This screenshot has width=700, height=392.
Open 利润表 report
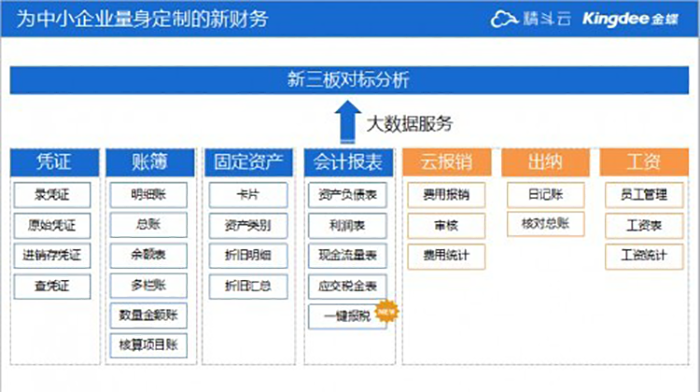point(348,225)
